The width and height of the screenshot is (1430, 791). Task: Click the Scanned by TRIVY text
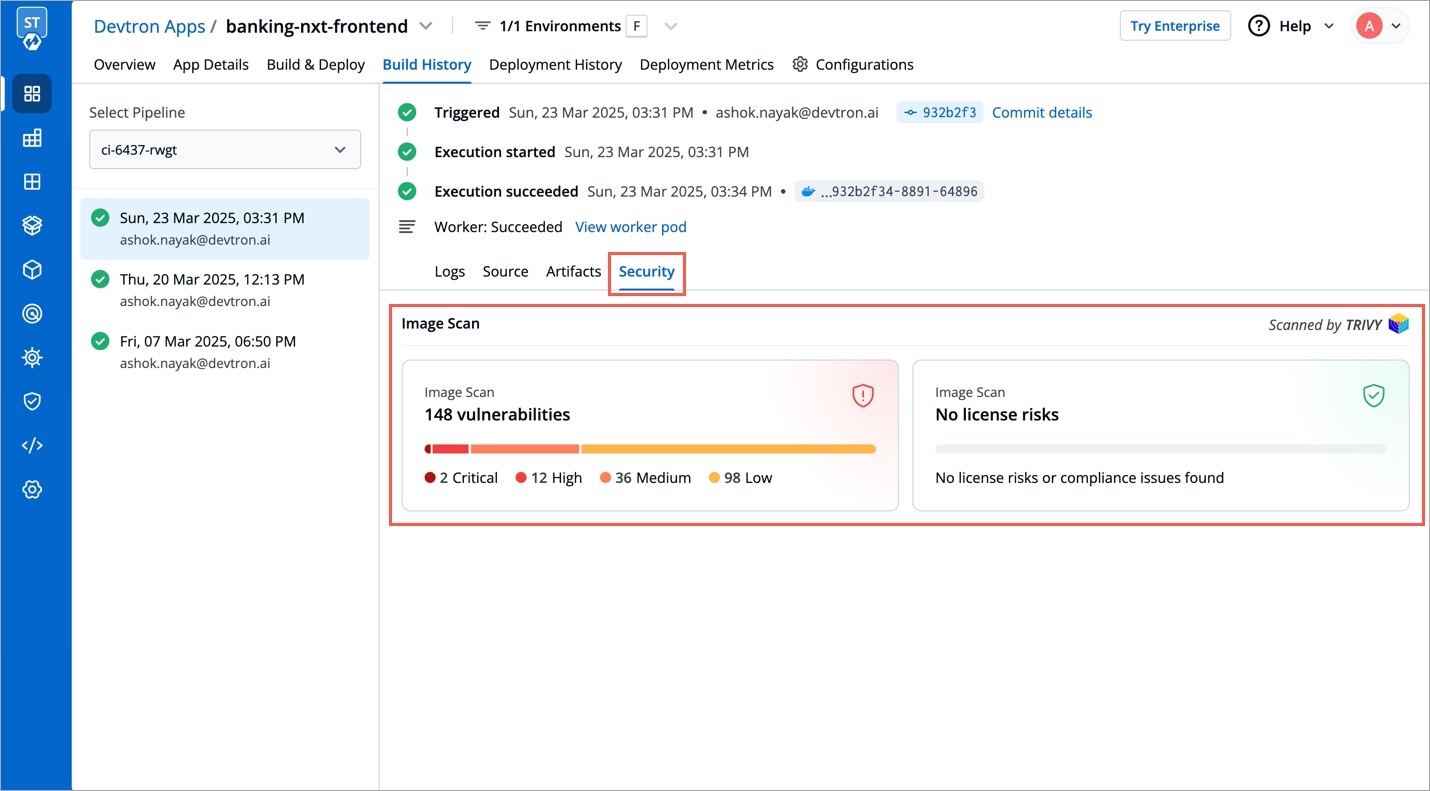click(1326, 324)
